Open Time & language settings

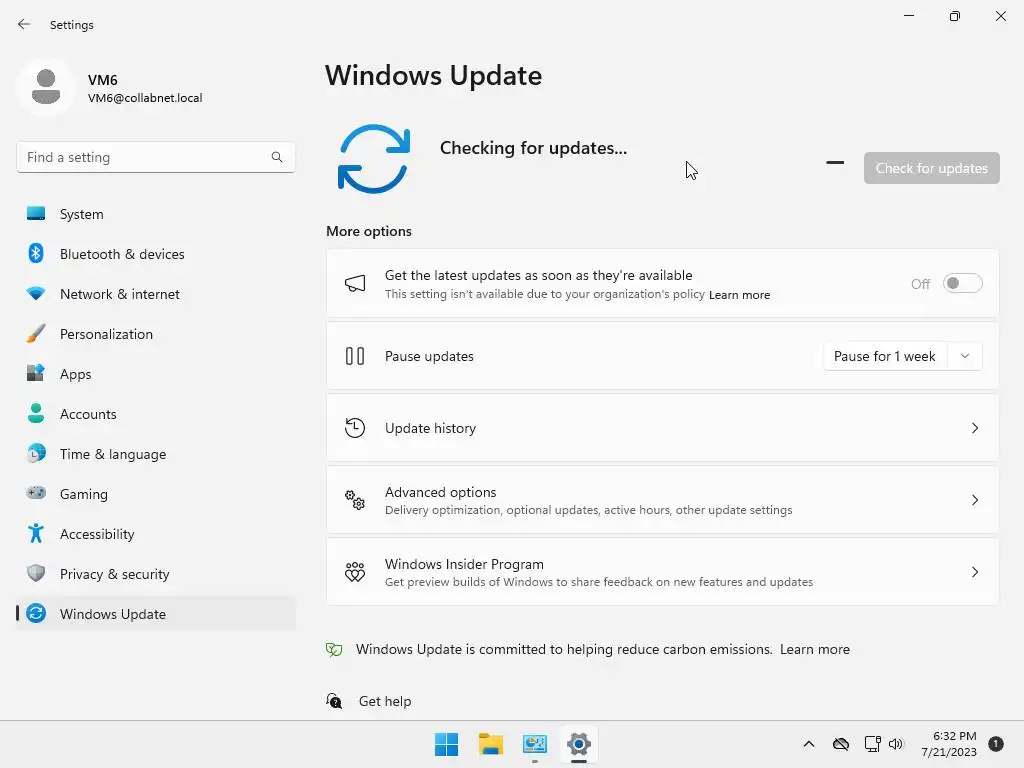tap(155, 453)
